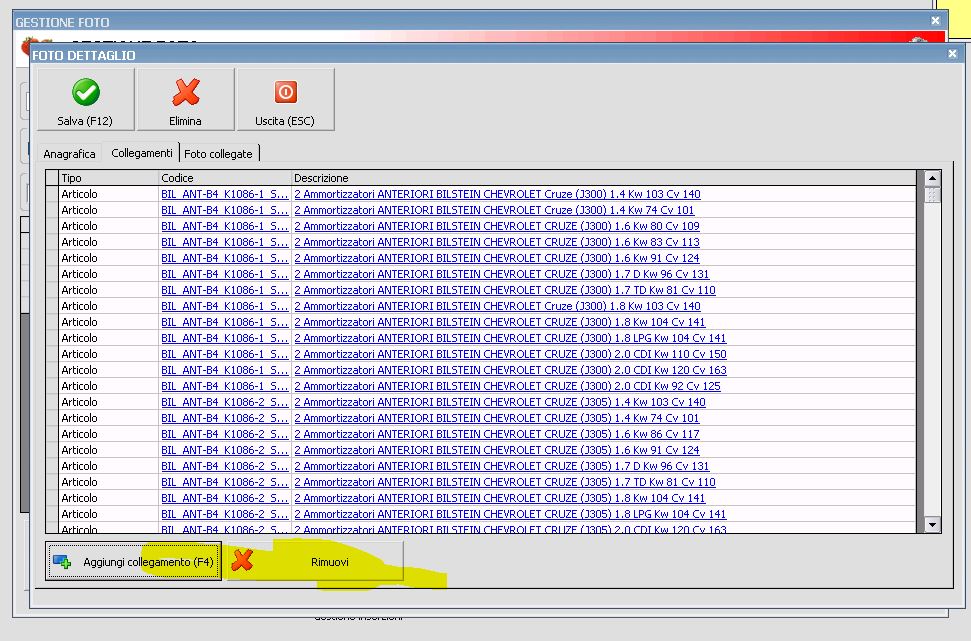This screenshot has height=641, width=971.
Task: Open link CRUZE (J300) 1.6 Kw 80 Cv 109
Action: click(x=497, y=226)
